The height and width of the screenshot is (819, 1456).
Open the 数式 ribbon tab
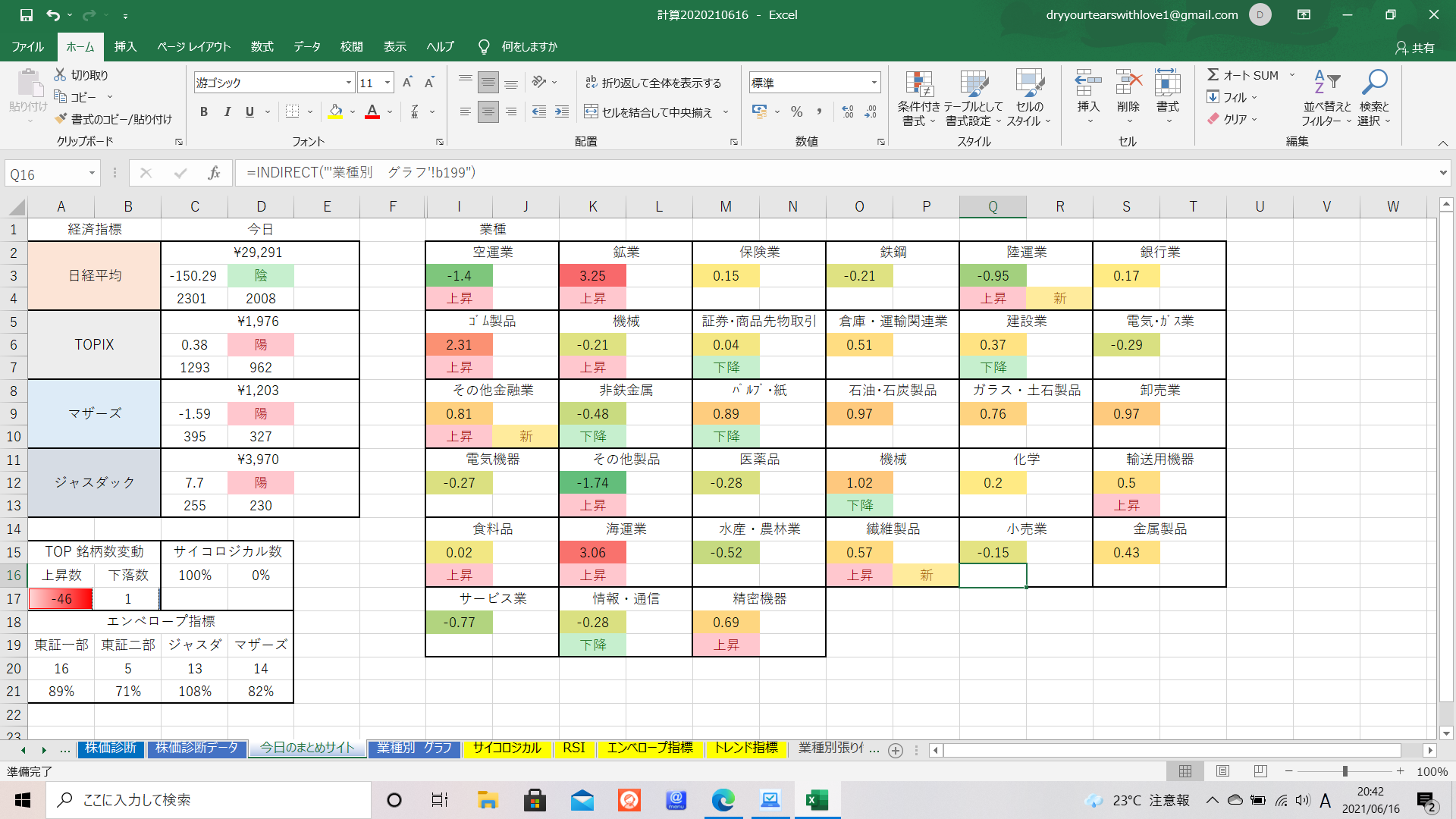[x=262, y=46]
